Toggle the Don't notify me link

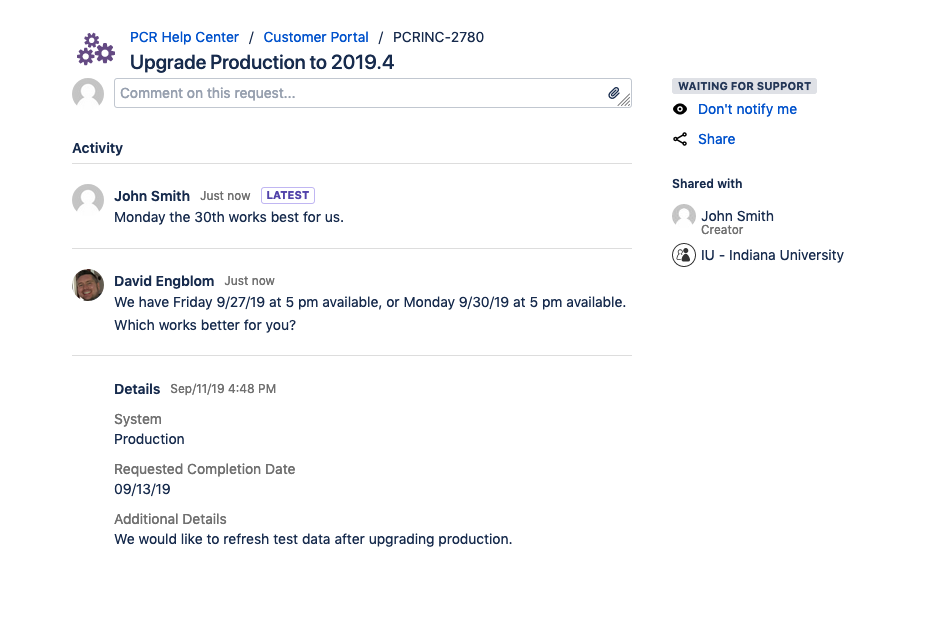pyautogui.click(x=747, y=109)
